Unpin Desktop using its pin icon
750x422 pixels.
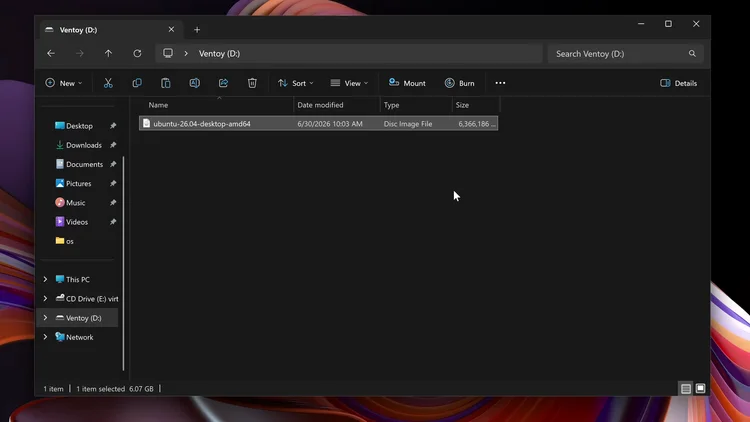click(113, 126)
